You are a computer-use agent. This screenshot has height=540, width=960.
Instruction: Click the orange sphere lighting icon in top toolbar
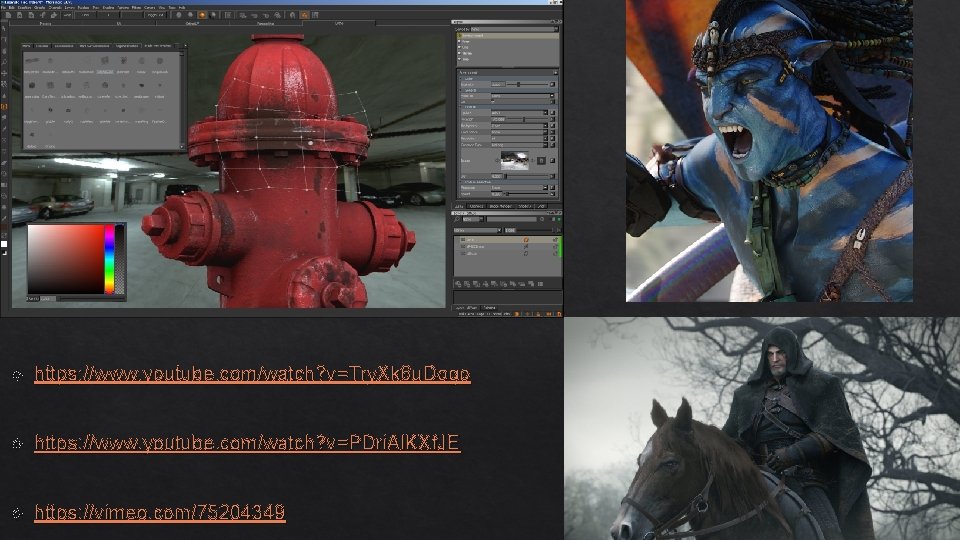coord(201,15)
